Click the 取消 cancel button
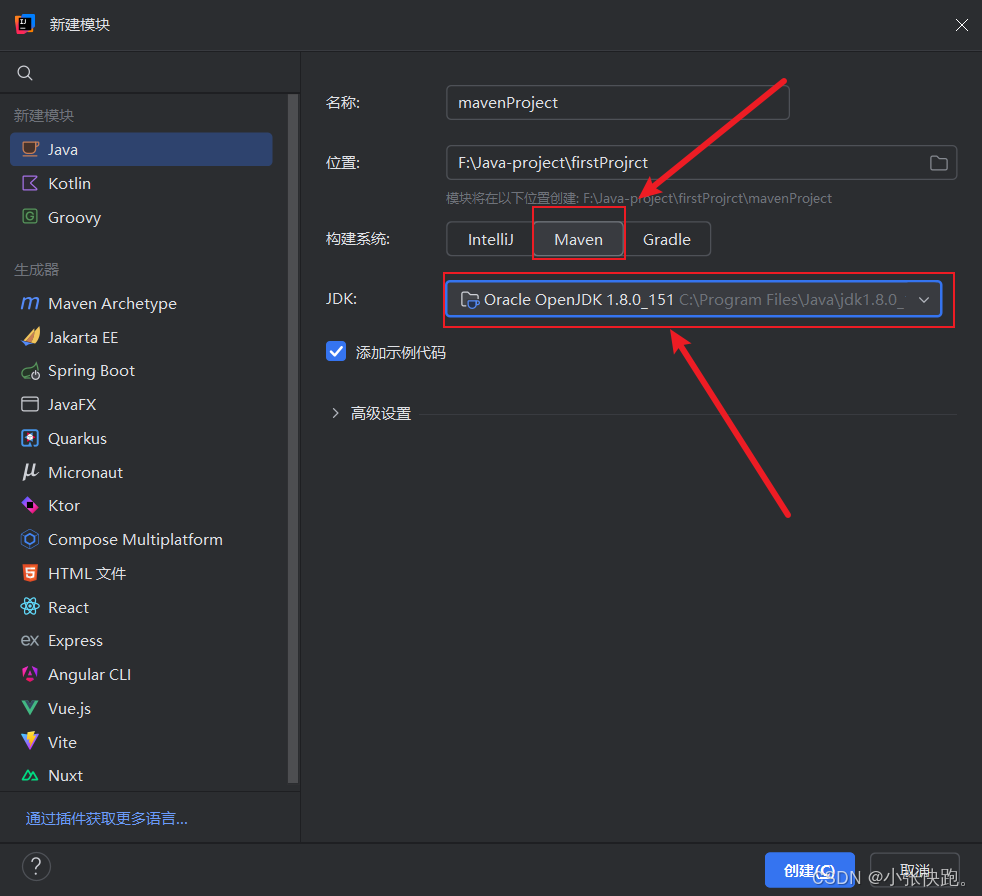Image resolution: width=982 pixels, height=896 pixels. pyautogui.click(x=915, y=870)
